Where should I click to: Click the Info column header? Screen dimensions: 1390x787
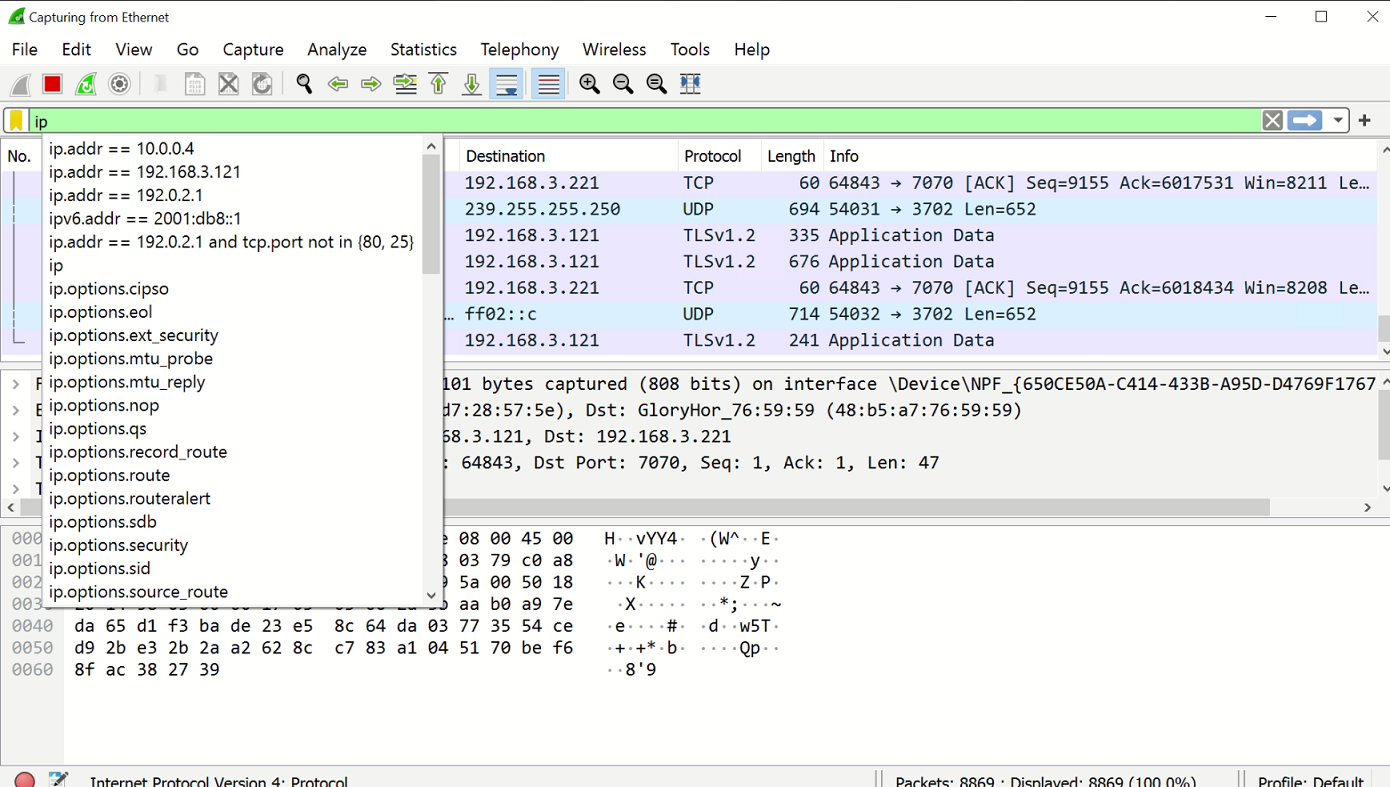pyautogui.click(x=1100, y=156)
